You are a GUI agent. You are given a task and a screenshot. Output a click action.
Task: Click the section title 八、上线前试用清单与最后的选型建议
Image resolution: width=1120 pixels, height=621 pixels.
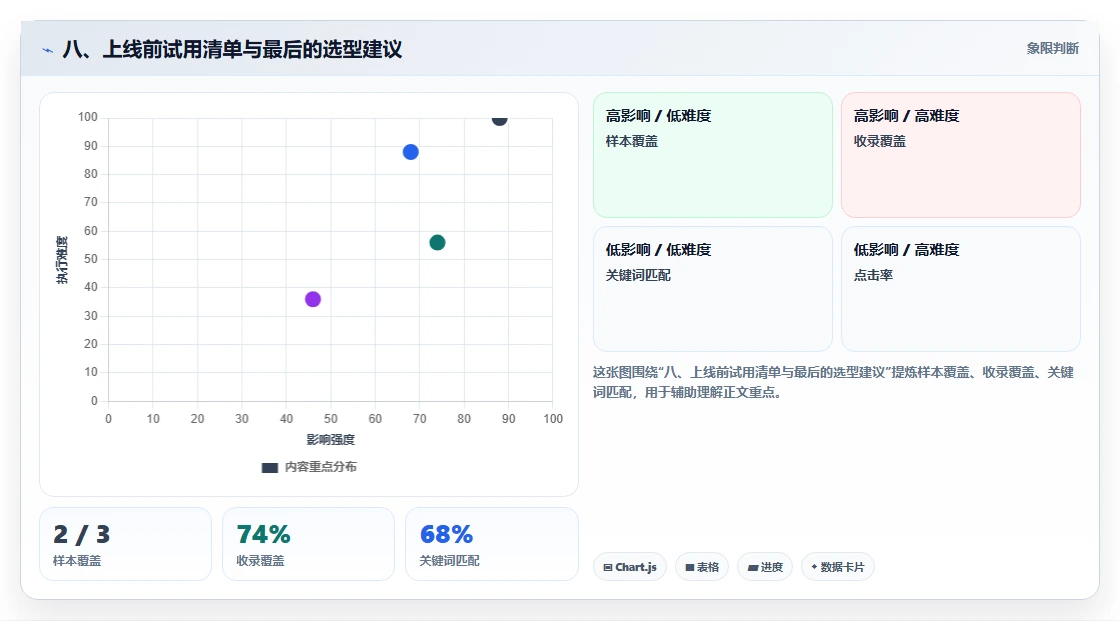coord(232,49)
